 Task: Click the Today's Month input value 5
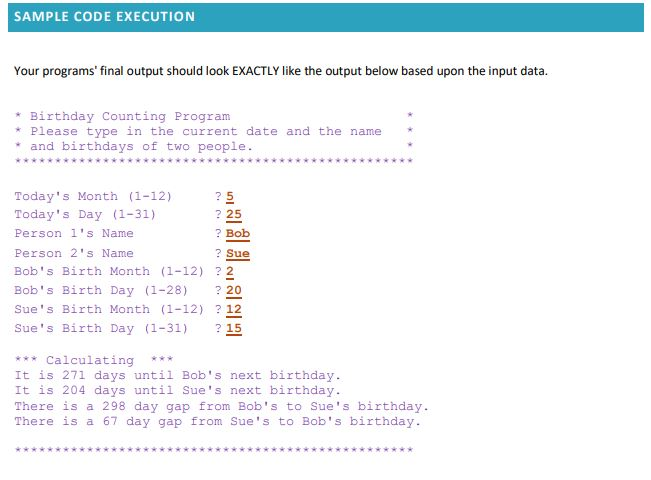pos(230,196)
